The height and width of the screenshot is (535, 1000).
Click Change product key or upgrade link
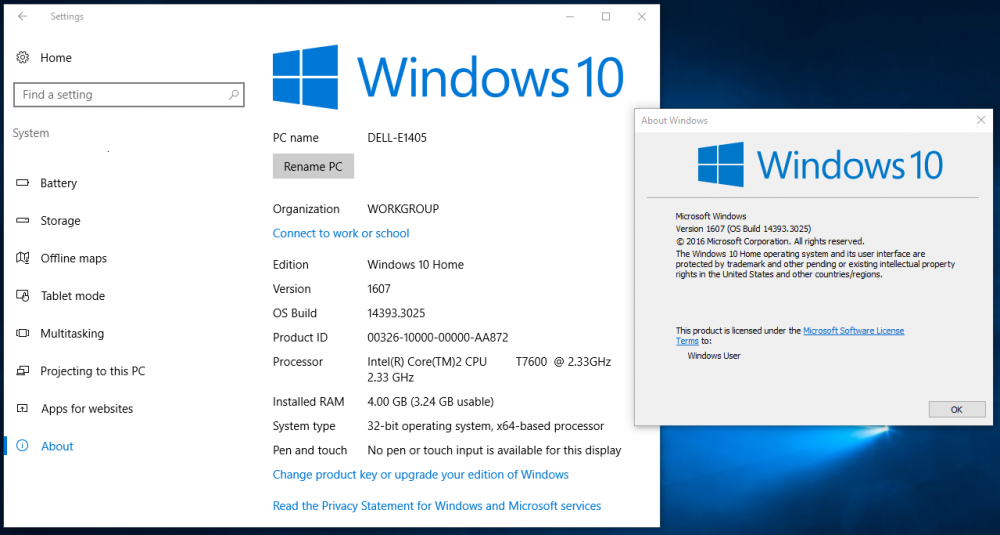click(420, 474)
